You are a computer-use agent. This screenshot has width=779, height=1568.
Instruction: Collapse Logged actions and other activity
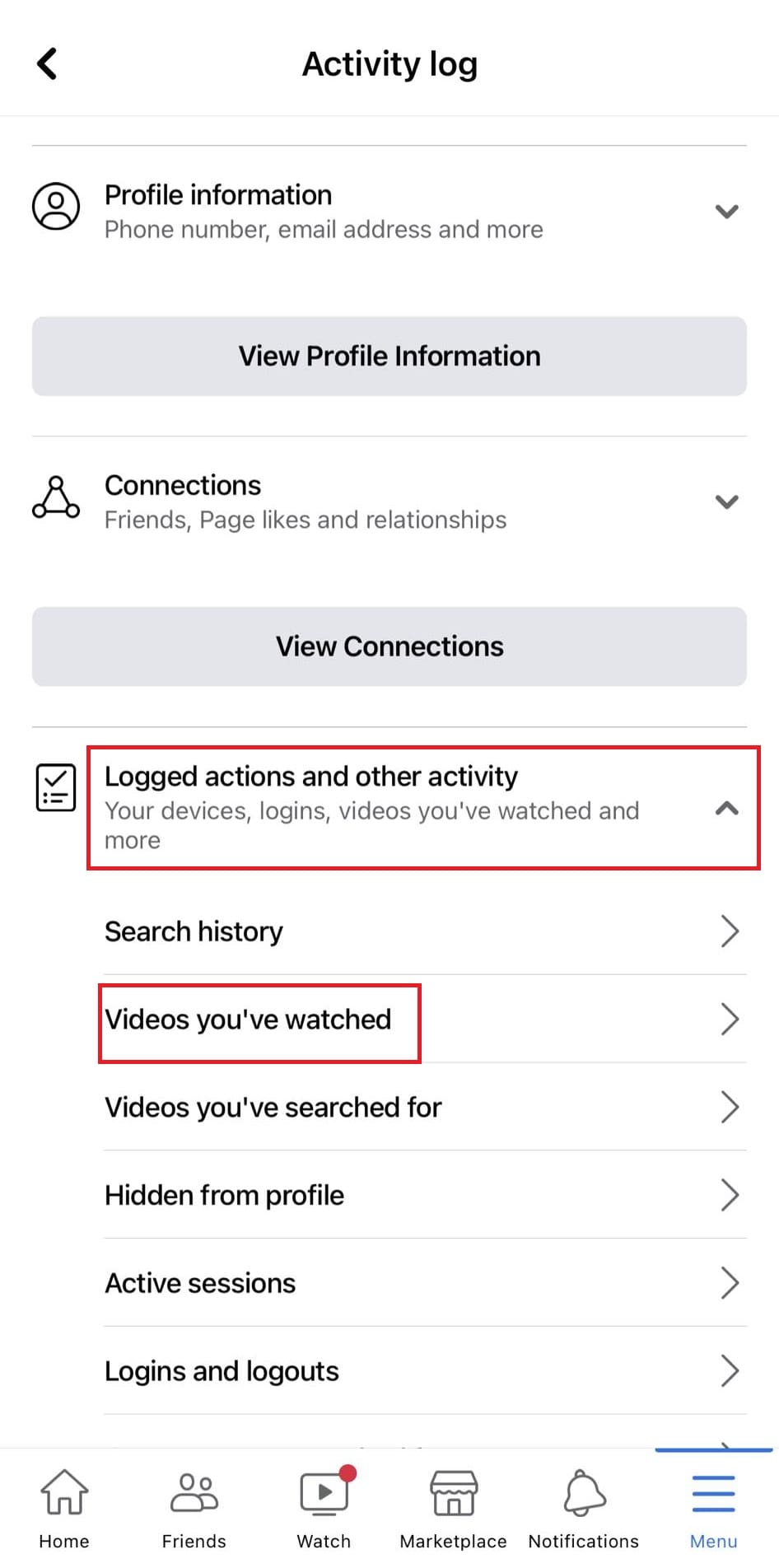coord(726,808)
